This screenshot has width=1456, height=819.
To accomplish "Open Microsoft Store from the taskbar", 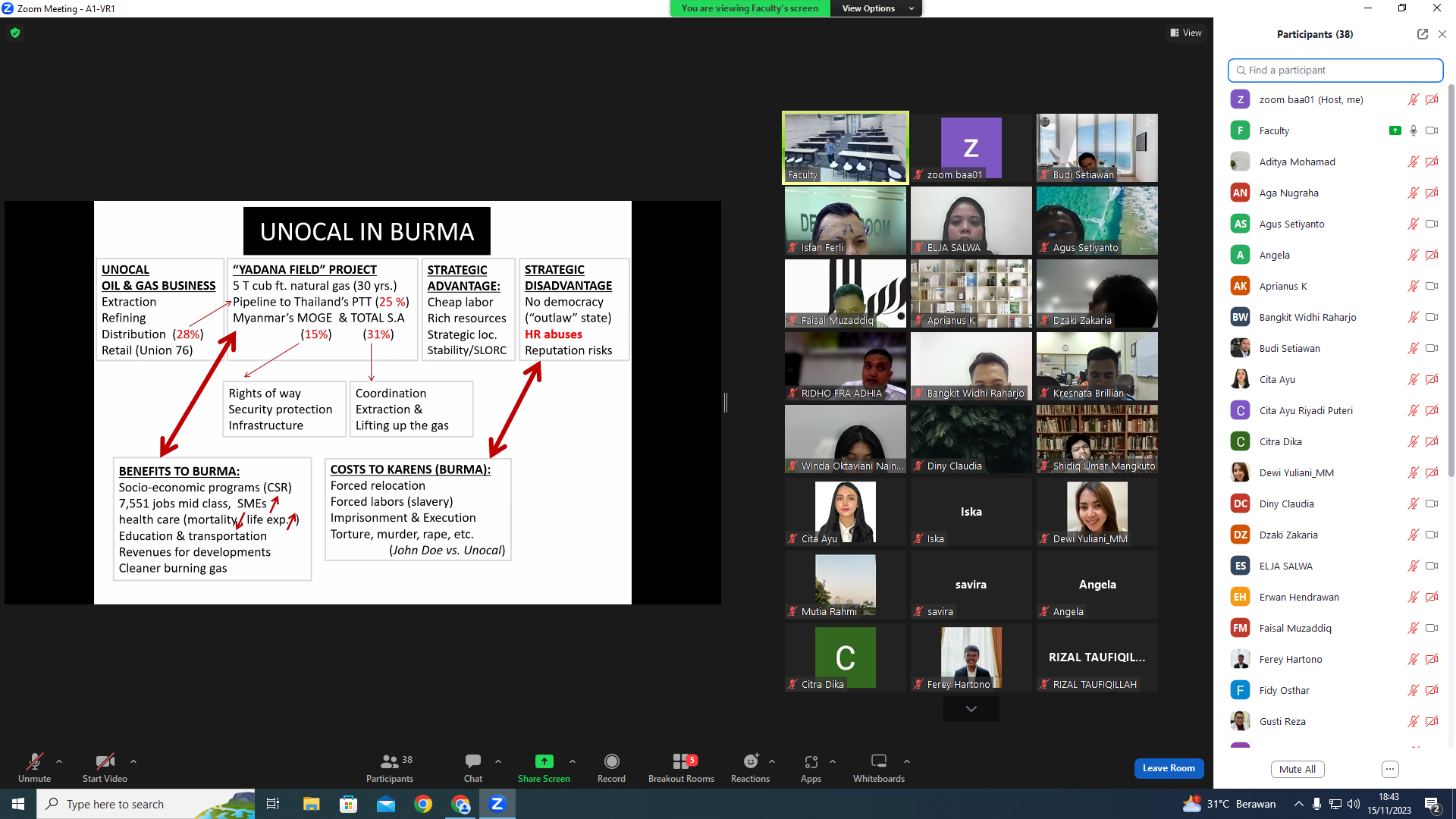I will coord(348,804).
